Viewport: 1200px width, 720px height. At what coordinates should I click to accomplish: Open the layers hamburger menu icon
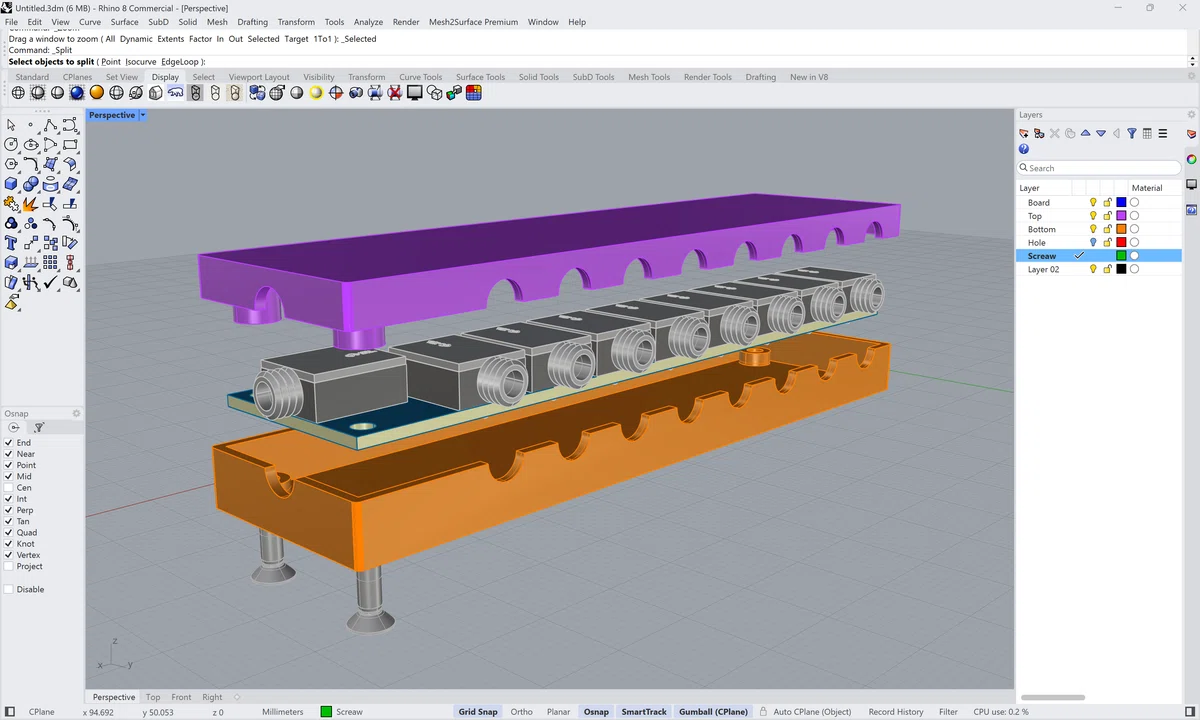(x=1163, y=133)
